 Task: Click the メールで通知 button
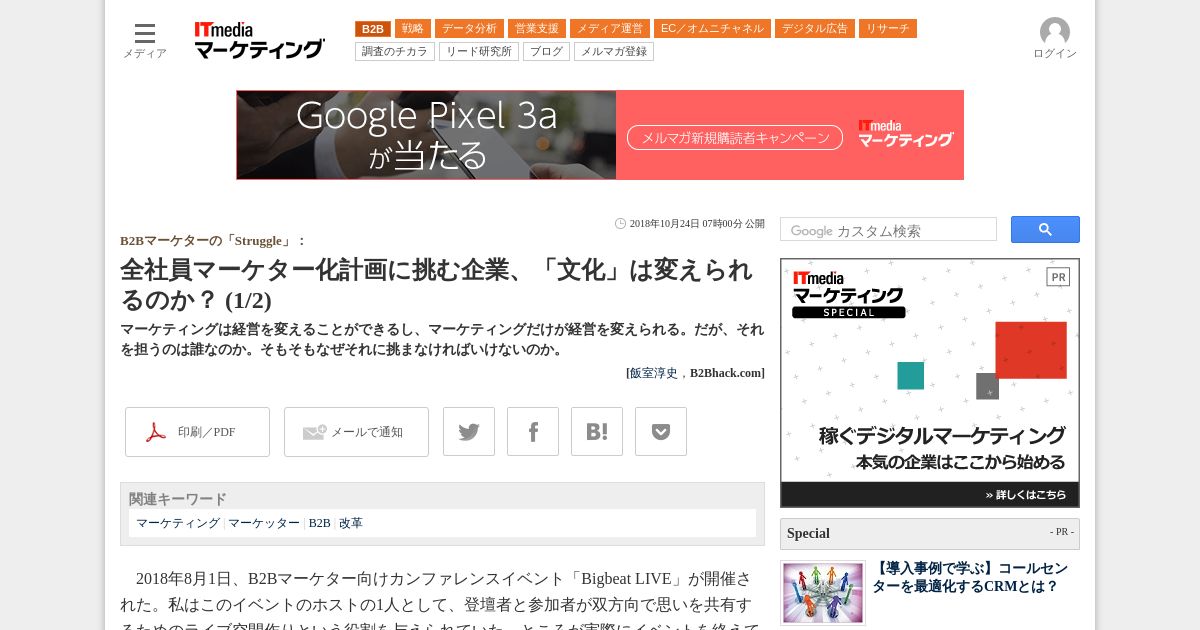click(x=356, y=432)
